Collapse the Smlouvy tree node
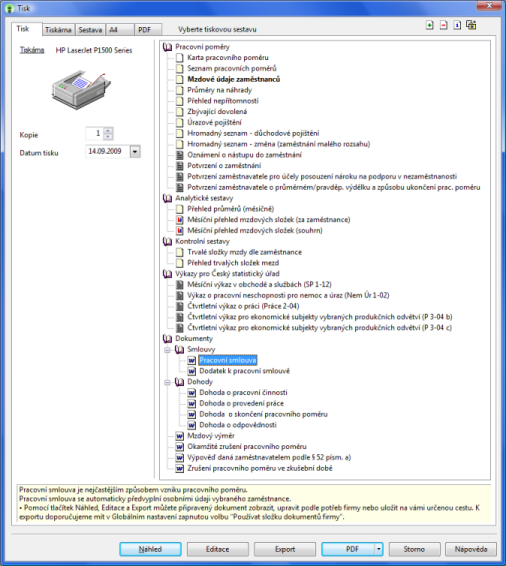 [167, 349]
